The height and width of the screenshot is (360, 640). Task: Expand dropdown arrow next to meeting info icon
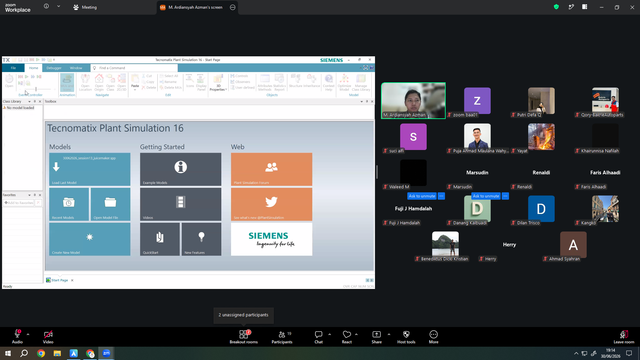point(58,7)
